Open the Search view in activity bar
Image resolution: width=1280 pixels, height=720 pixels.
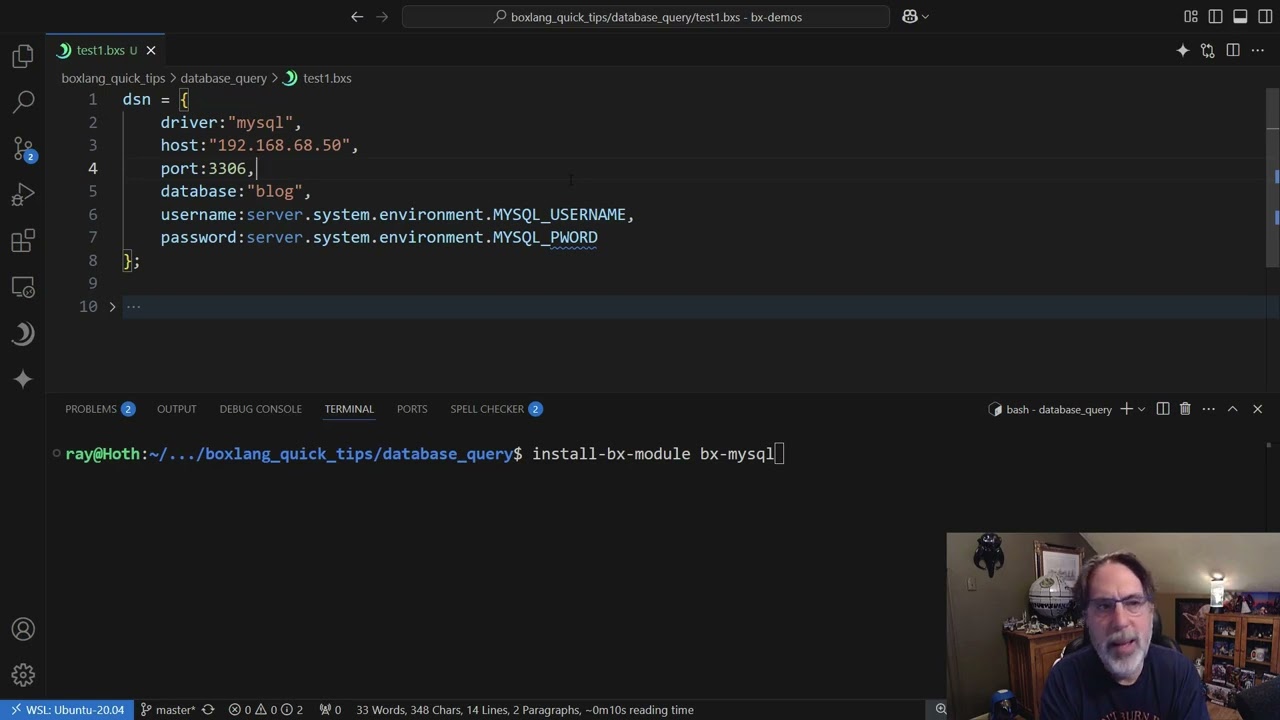point(23,102)
